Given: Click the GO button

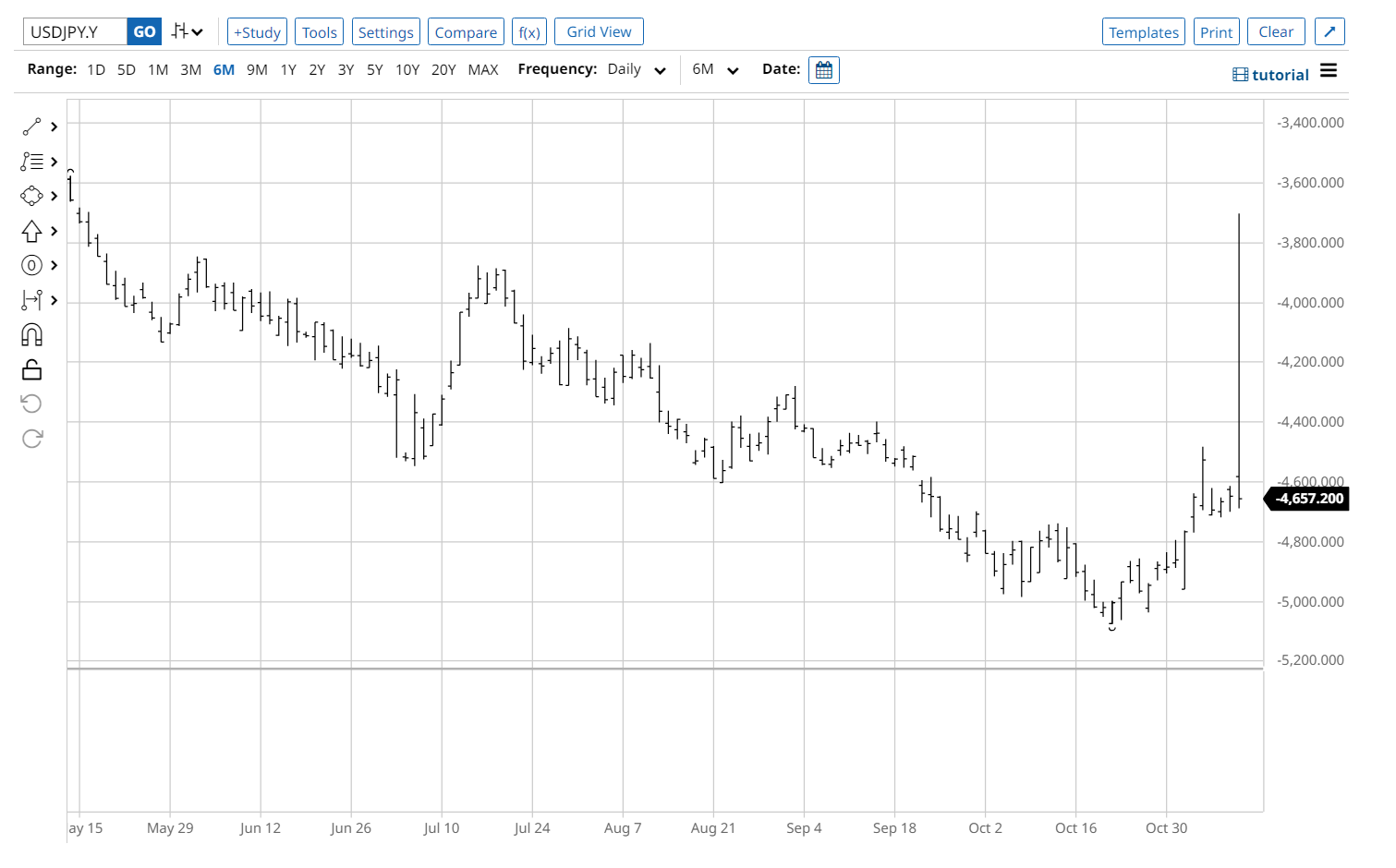Looking at the screenshot, I should pyautogui.click(x=144, y=31).
